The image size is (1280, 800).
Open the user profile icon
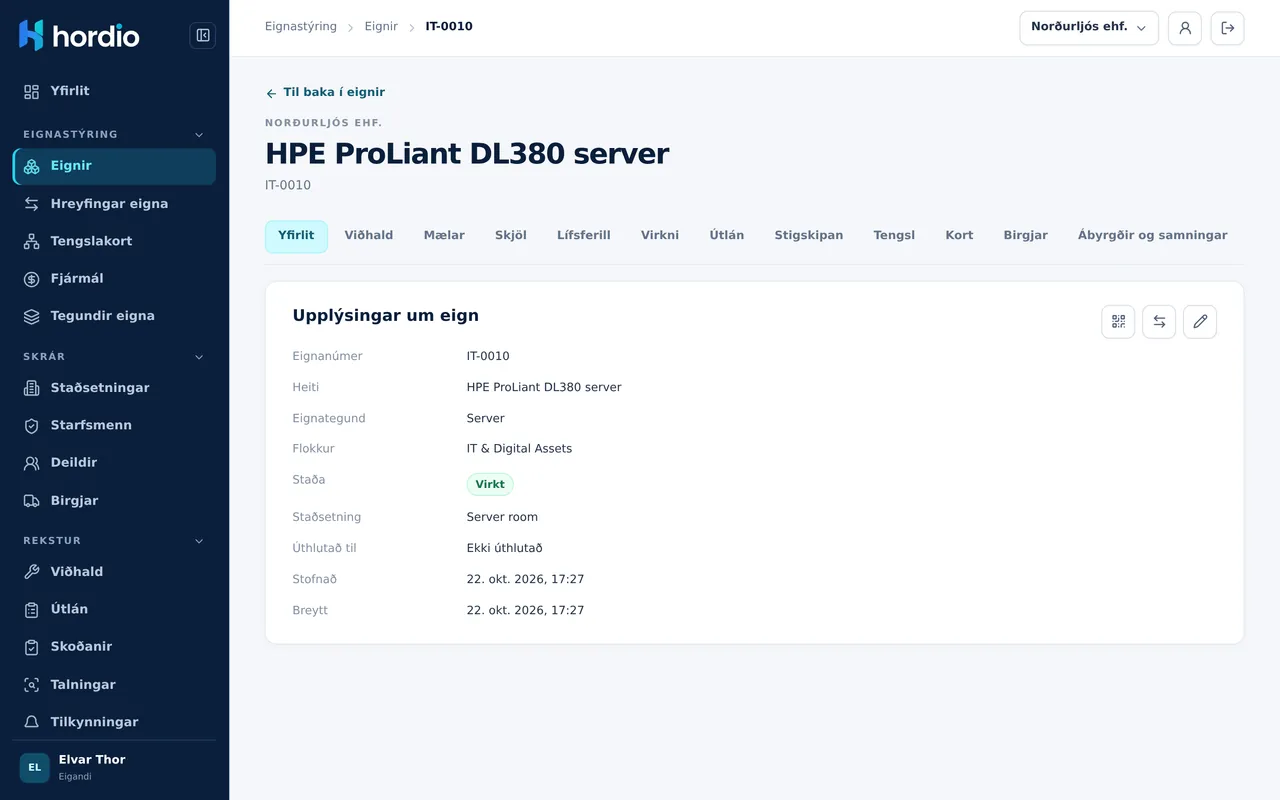point(1185,28)
